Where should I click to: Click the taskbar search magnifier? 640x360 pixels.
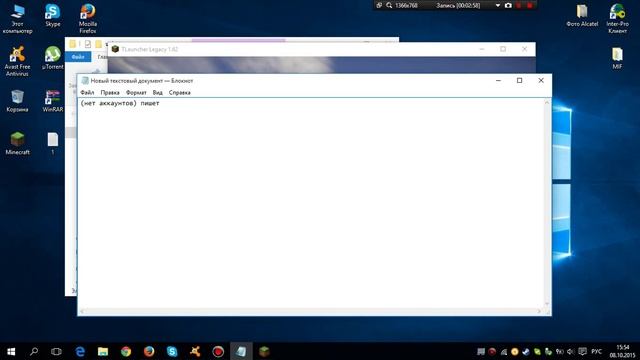pyautogui.click(x=34, y=351)
